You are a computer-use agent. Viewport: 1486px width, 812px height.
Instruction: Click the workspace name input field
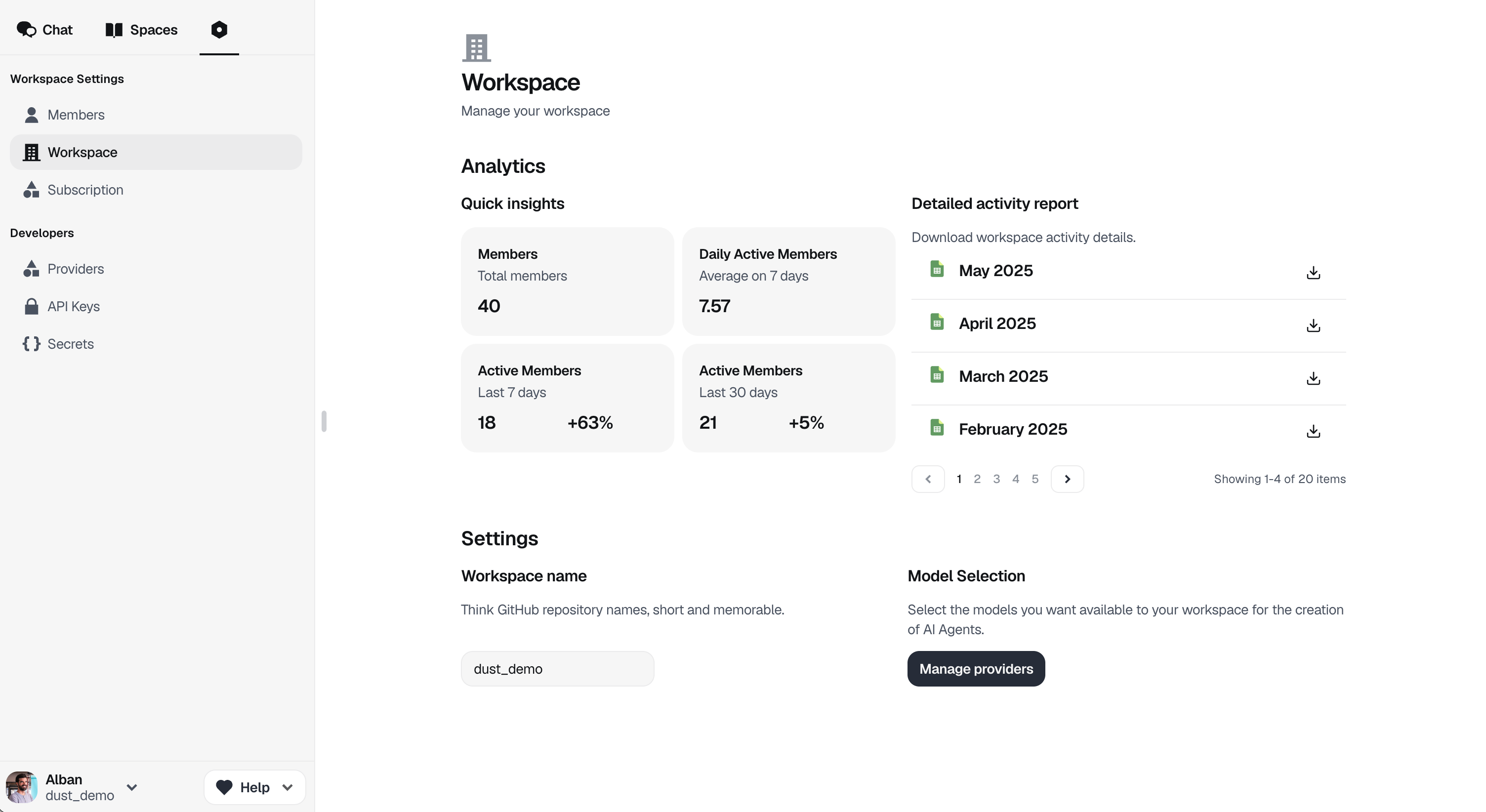[557, 669]
